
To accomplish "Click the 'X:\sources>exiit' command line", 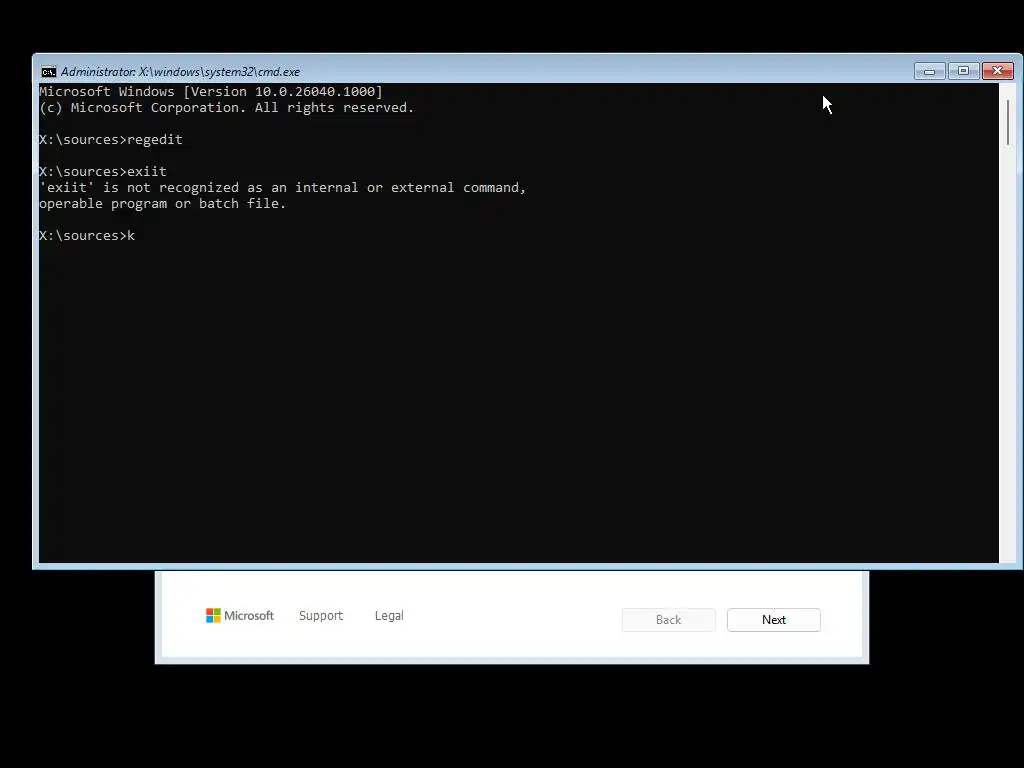I will (103, 172).
